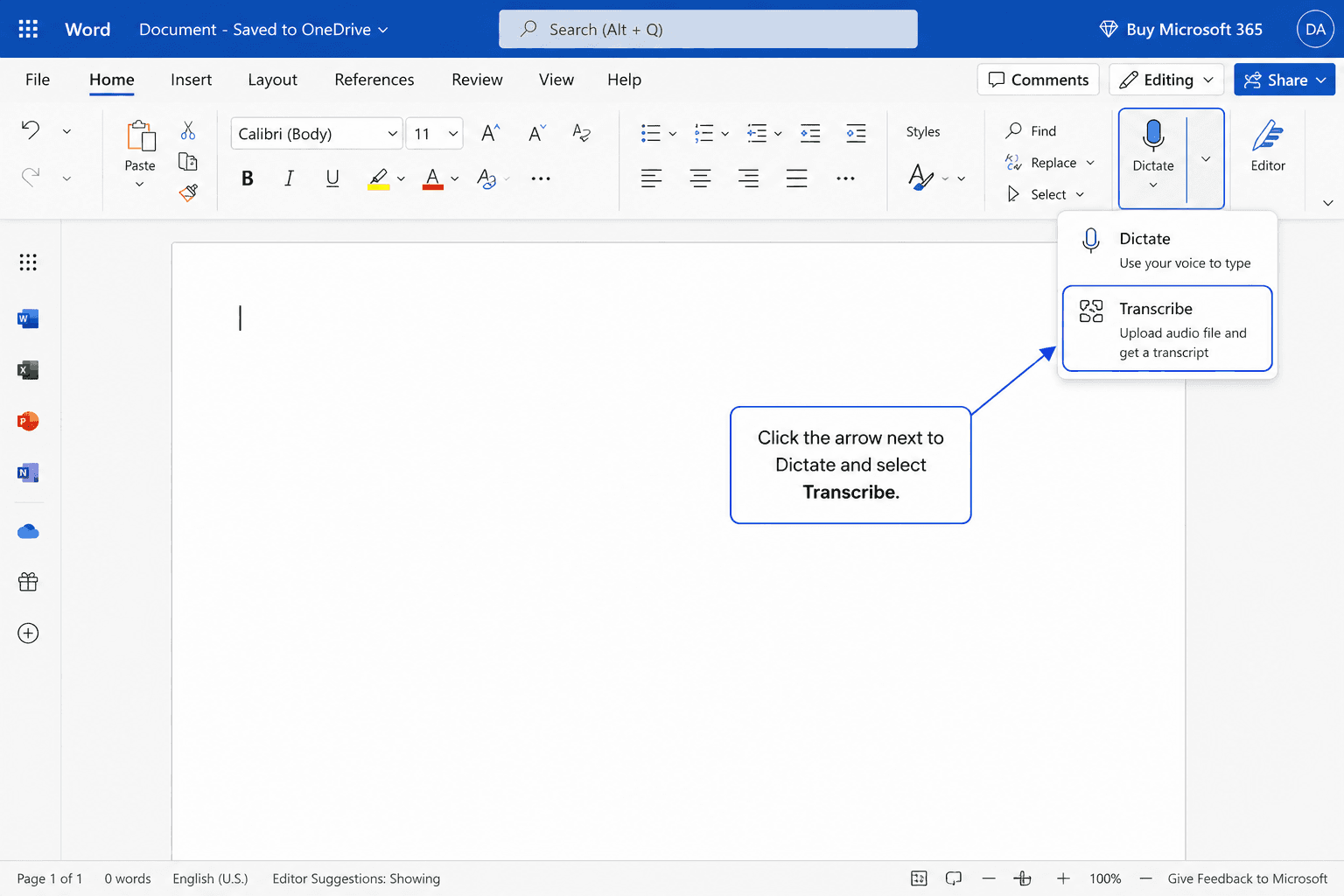
Task: Click the account avatar DA
Action: pyautogui.click(x=1315, y=29)
